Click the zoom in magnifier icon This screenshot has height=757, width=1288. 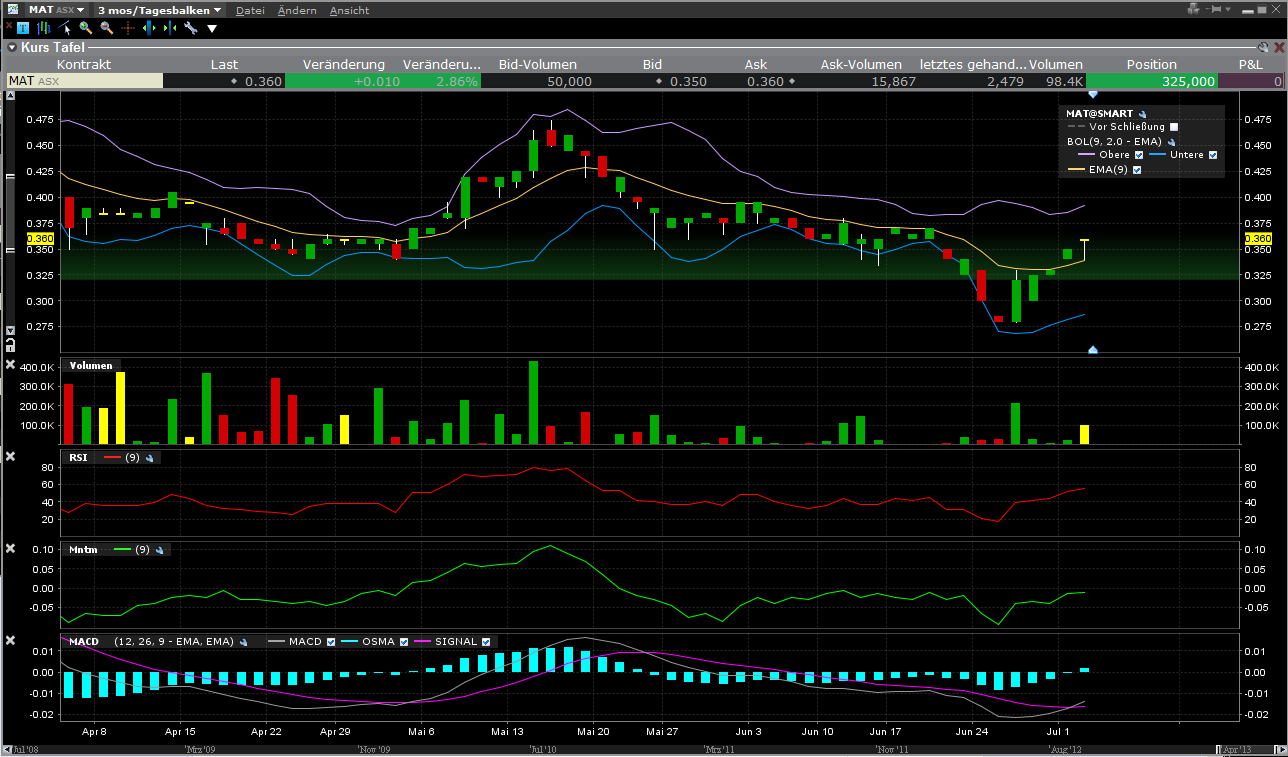[x=86, y=28]
